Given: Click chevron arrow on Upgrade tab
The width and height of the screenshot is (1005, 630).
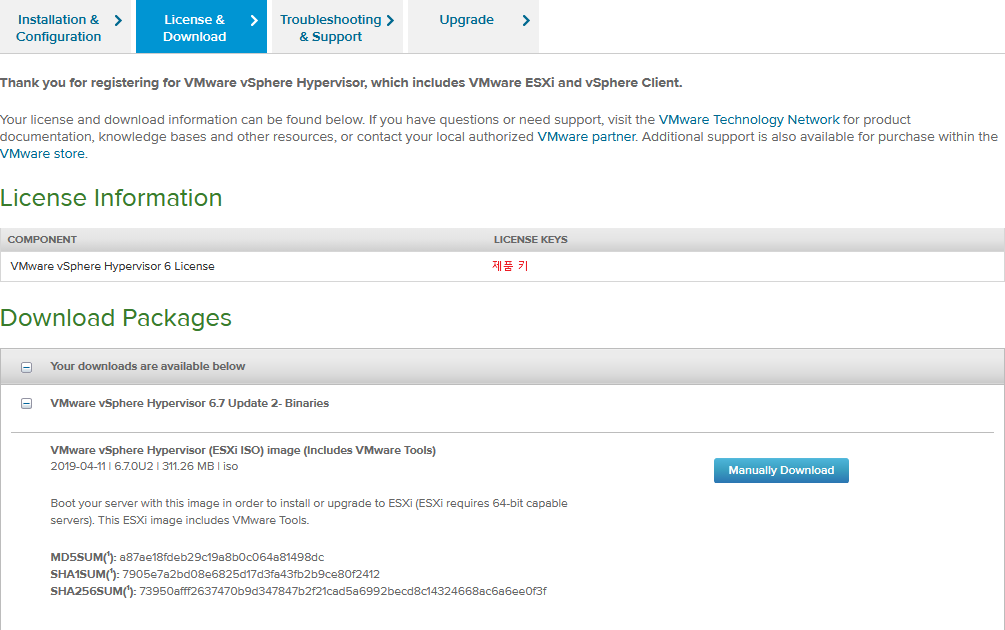Looking at the screenshot, I should tap(526, 21).
